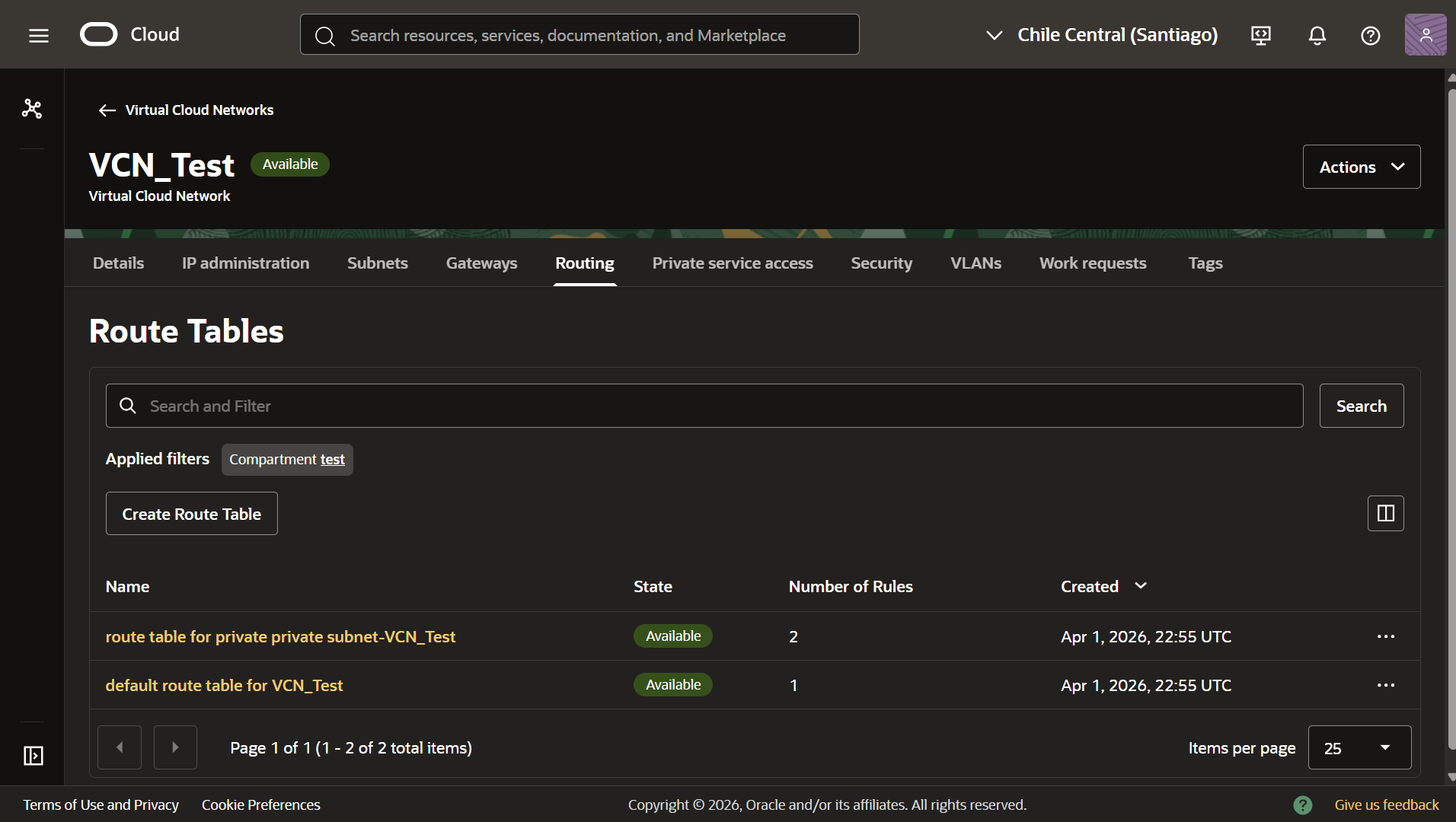The image size is (1456, 822).
Task: Click the Number of Rules column header
Action: [851, 587]
